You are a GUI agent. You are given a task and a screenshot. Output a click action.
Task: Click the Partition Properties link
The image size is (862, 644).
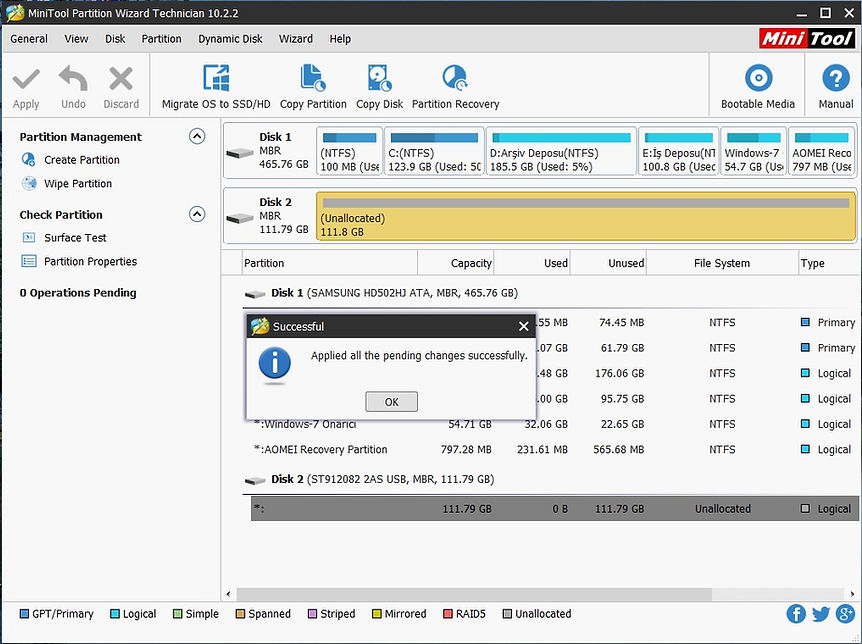[x=91, y=261]
